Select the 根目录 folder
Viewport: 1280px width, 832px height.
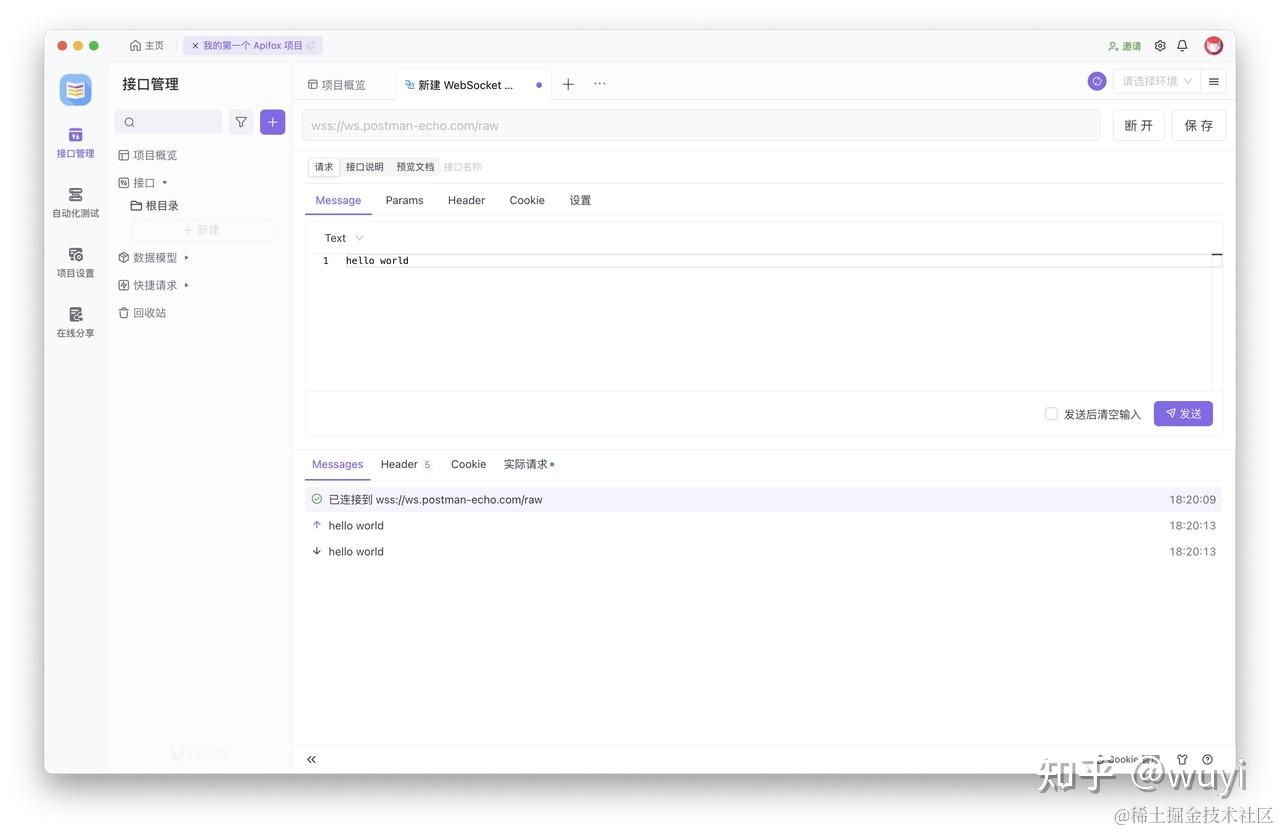155,206
